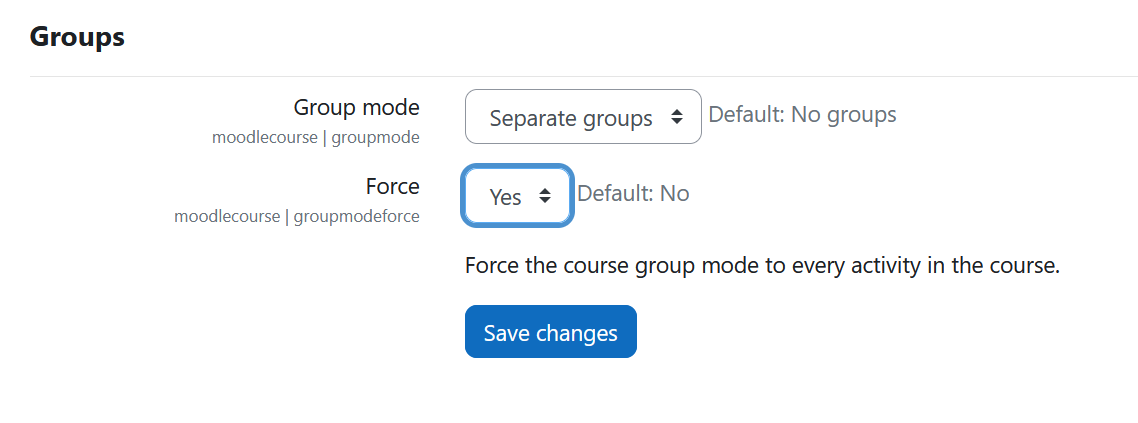This screenshot has width=1138, height=423.
Task: Click the horizontal divider under the Groups heading
Action: coord(584,76)
